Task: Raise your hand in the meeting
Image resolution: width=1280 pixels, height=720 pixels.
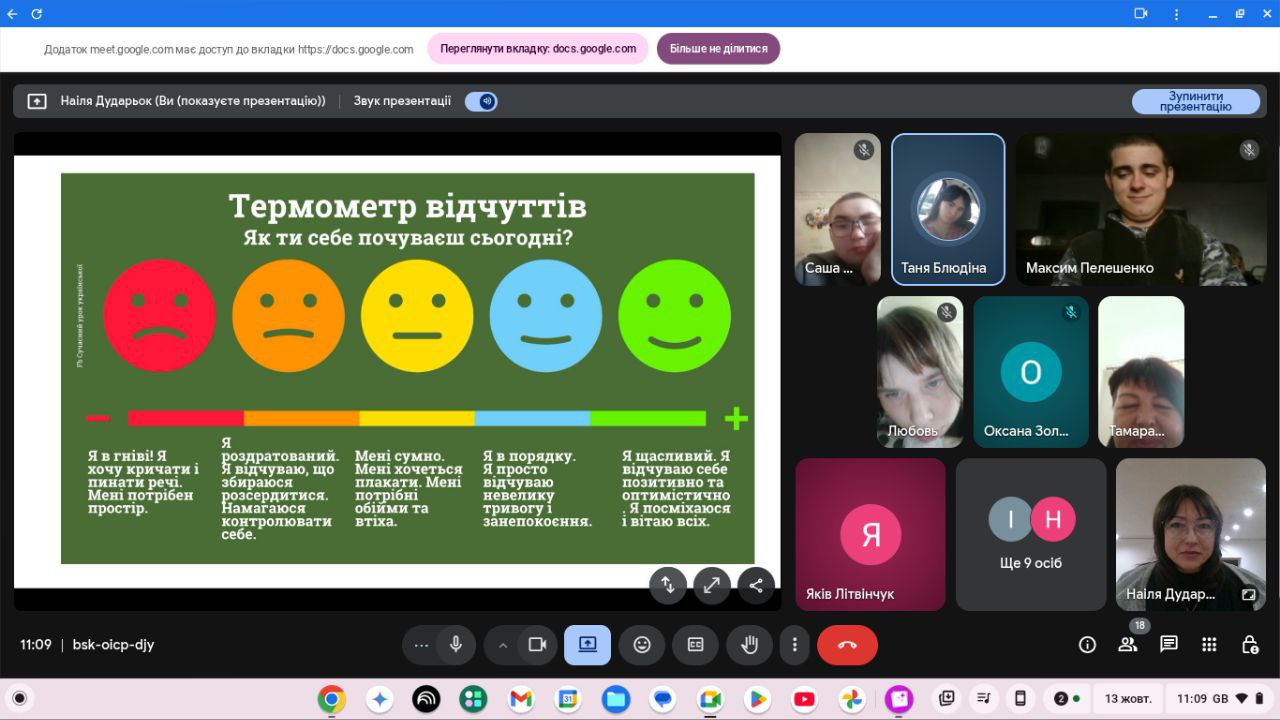Action: click(x=748, y=645)
